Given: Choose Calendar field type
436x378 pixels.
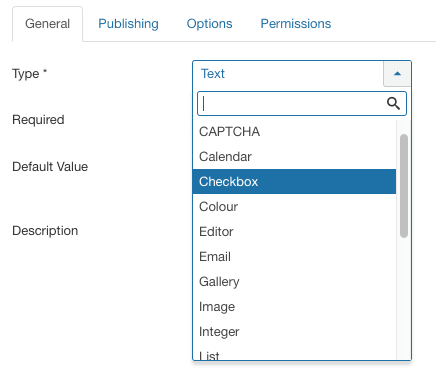Looking at the screenshot, I should pos(294,157).
